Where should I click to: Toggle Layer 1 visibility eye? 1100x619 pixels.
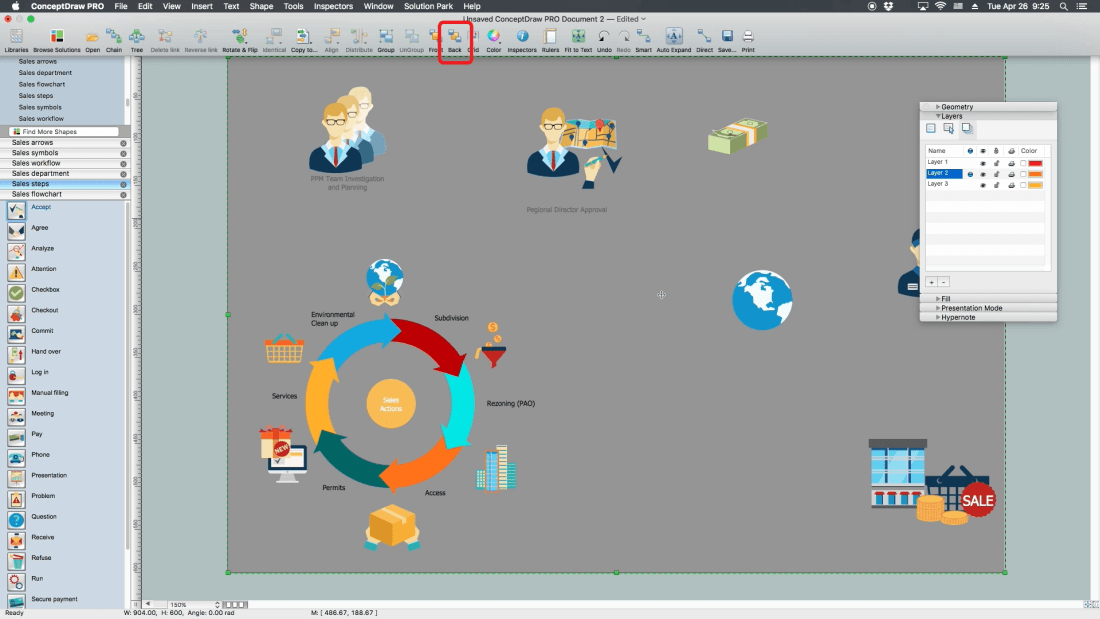tap(983, 163)
